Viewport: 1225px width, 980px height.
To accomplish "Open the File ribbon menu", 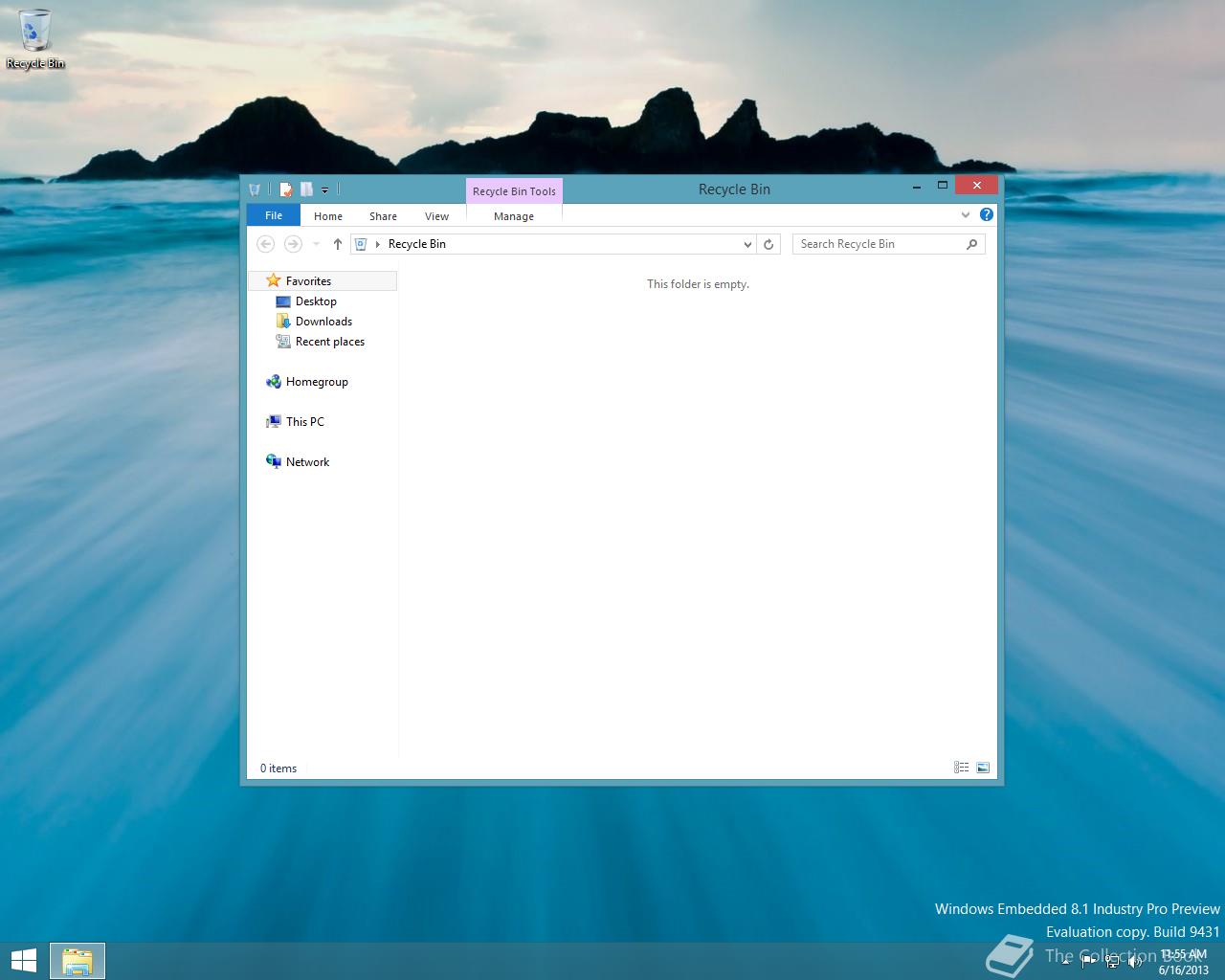I will click(x=274, y=215).
